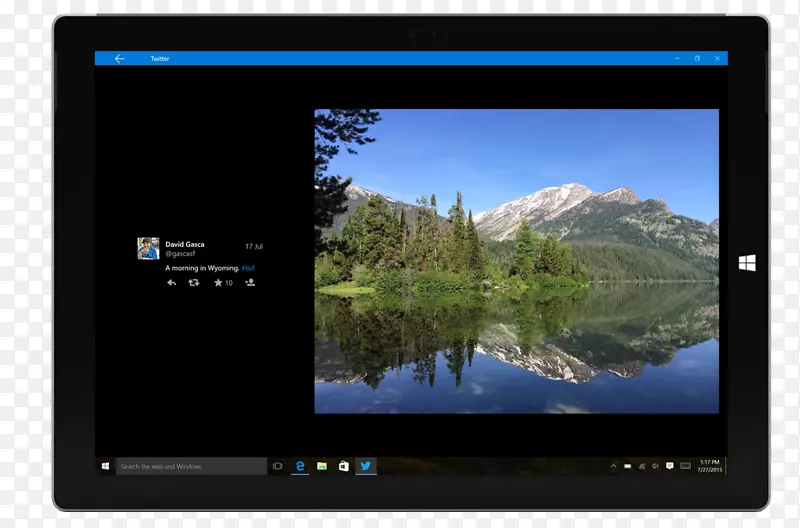Restore down the Twitter window

point(697,59)
